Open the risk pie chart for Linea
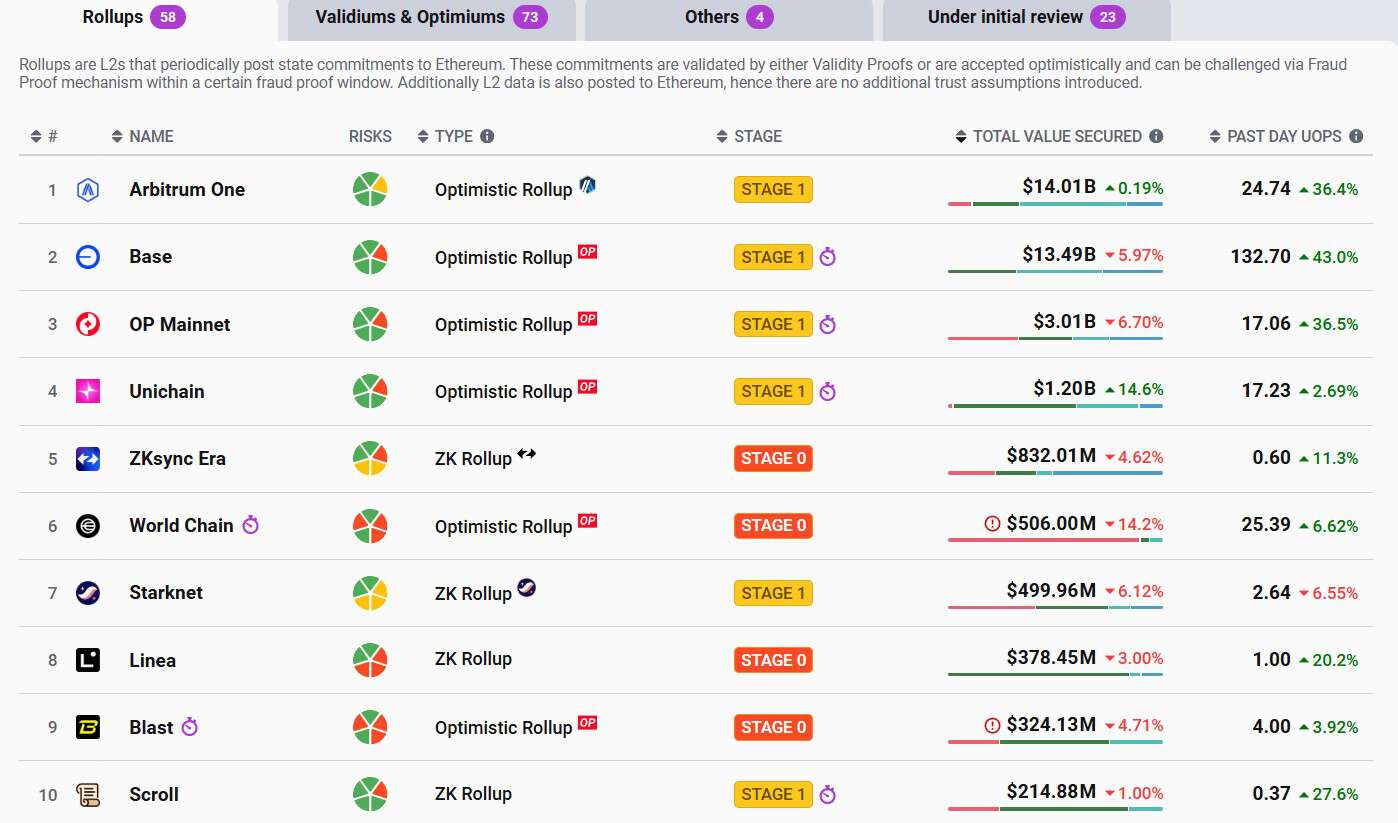The width and height of the screenshot is (1398, 823). coord(370,660)
